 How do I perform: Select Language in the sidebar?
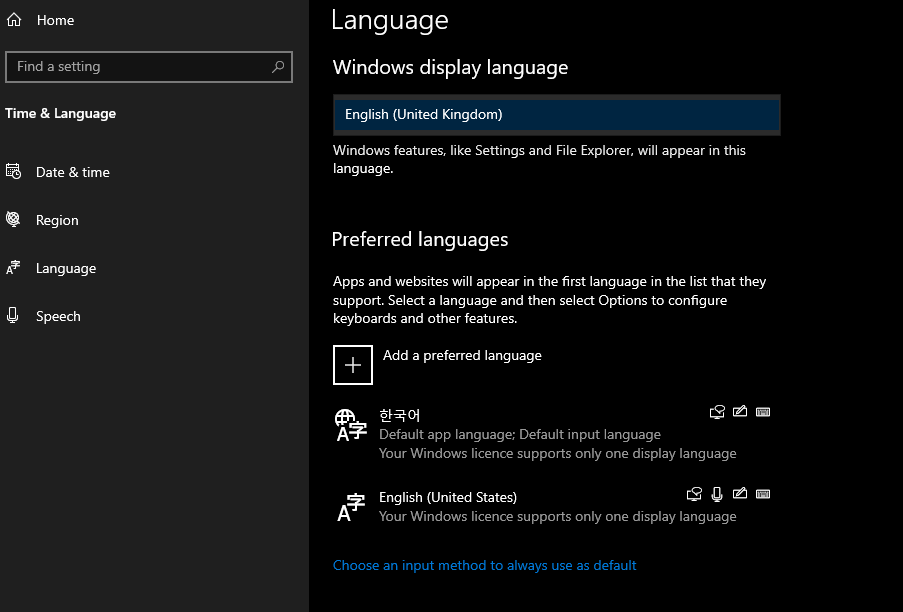click(66, 268)
